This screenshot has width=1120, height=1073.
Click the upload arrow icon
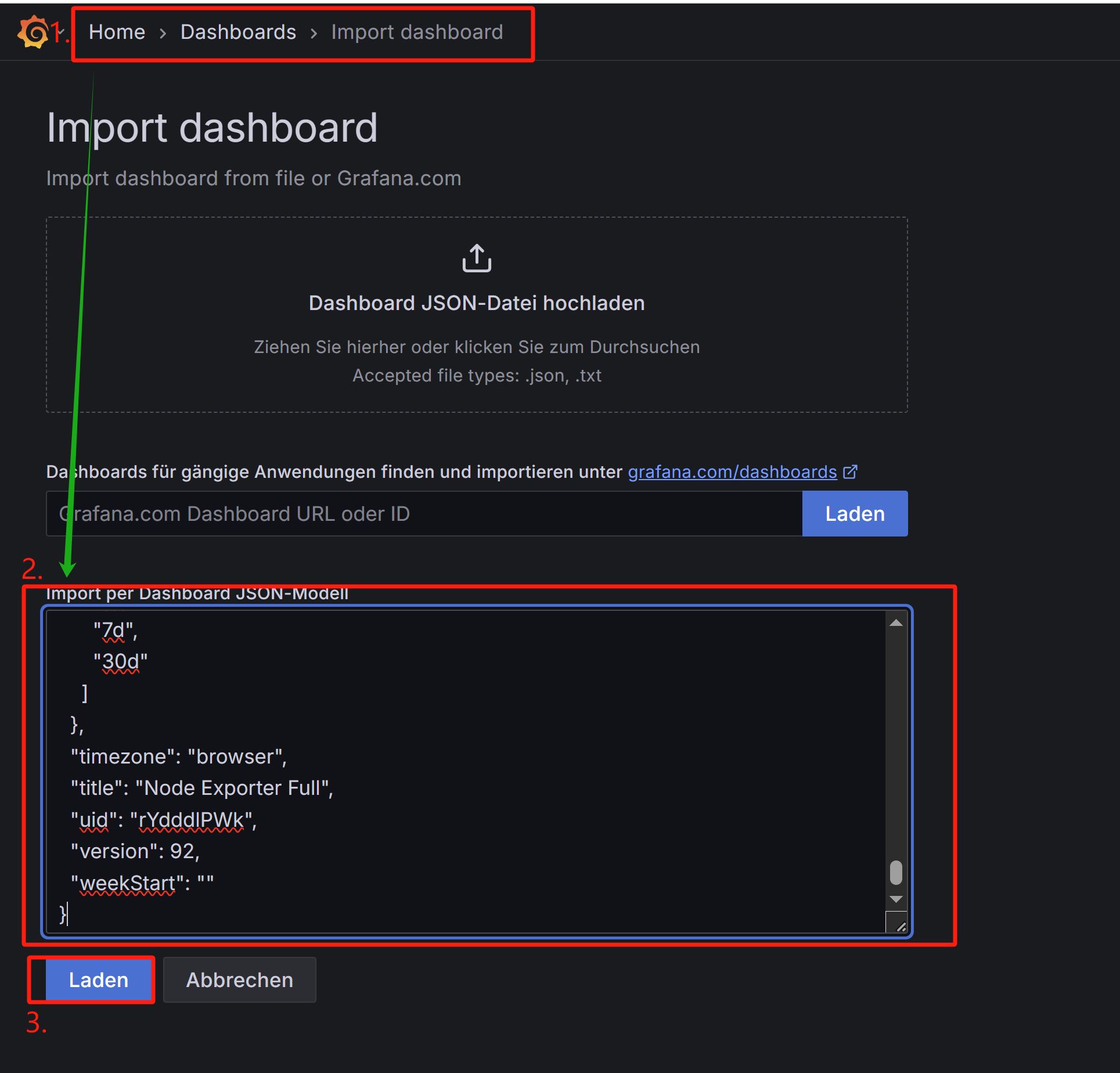(x=476, y=258)
